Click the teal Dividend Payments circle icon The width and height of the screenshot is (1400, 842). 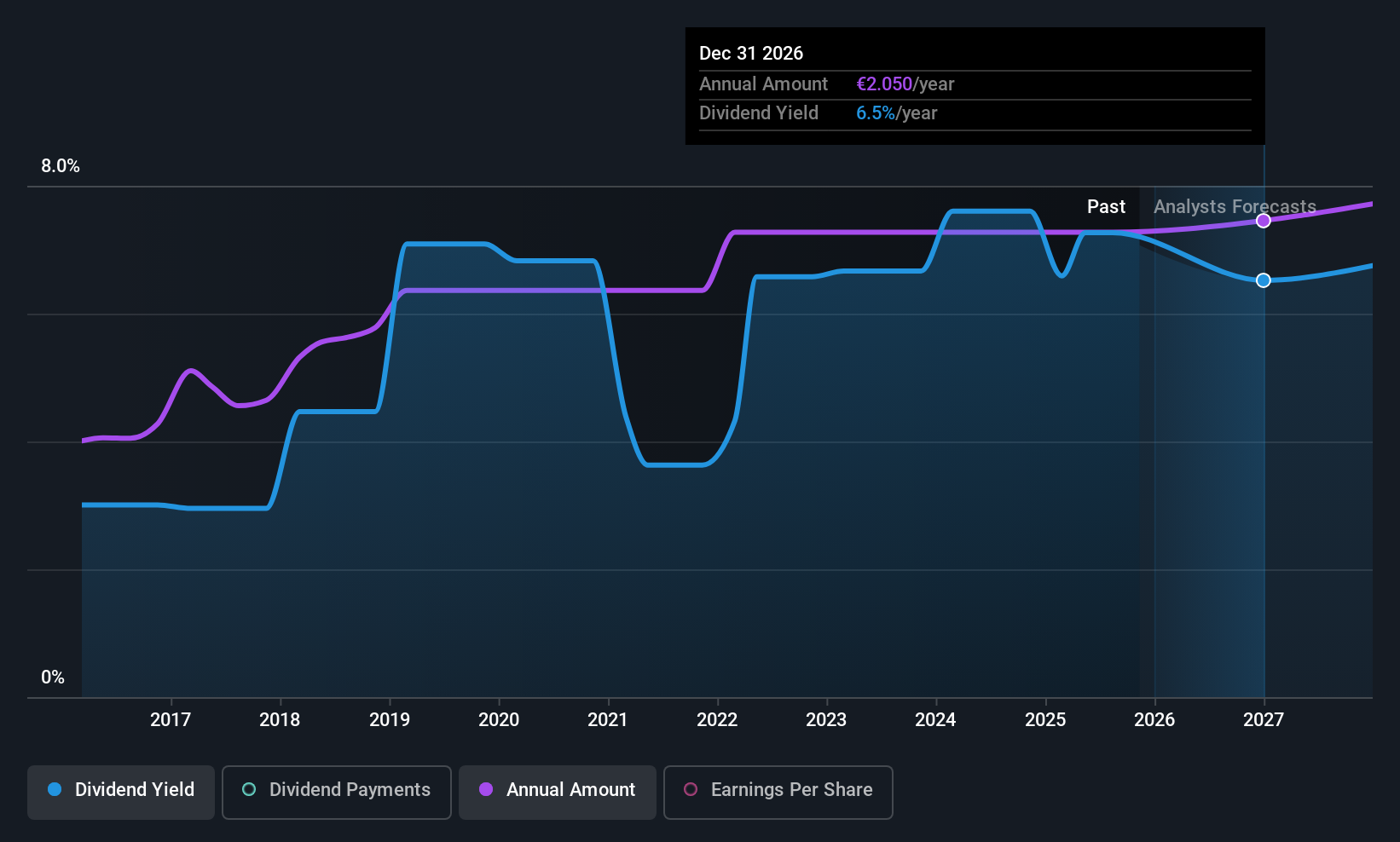249,789
